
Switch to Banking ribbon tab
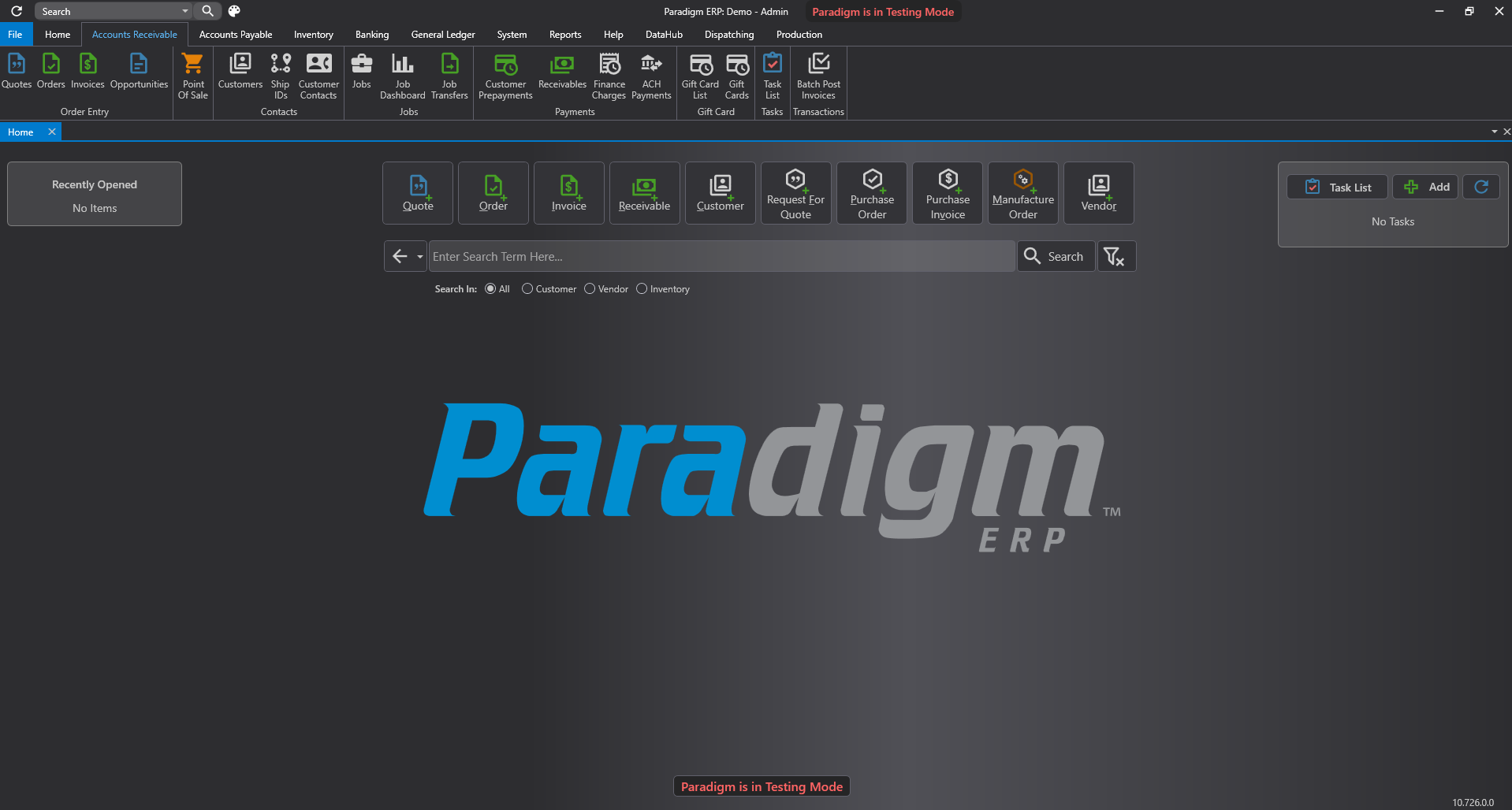coord(372,35)
